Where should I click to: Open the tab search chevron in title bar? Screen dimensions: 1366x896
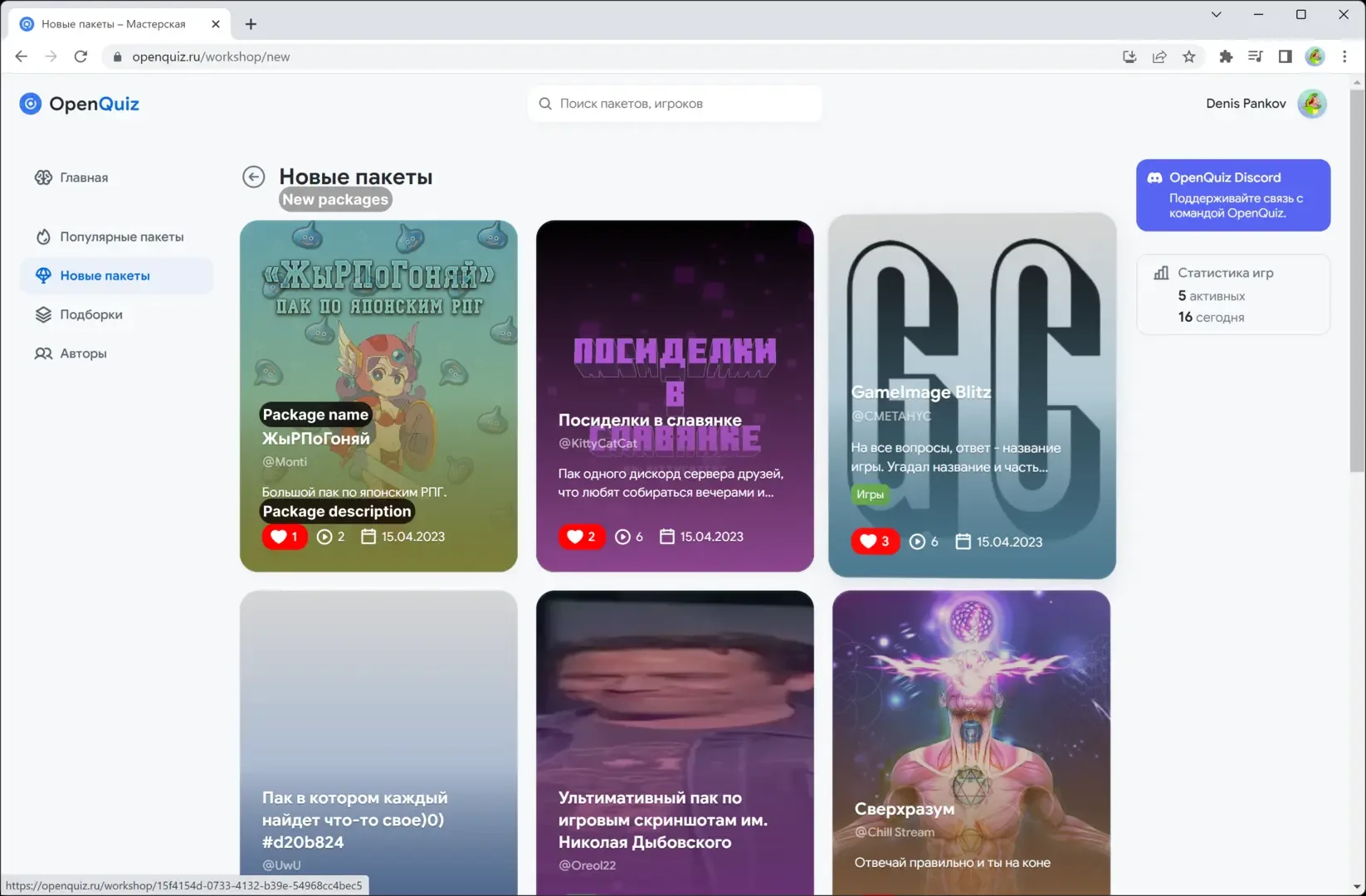point(1216,14)
